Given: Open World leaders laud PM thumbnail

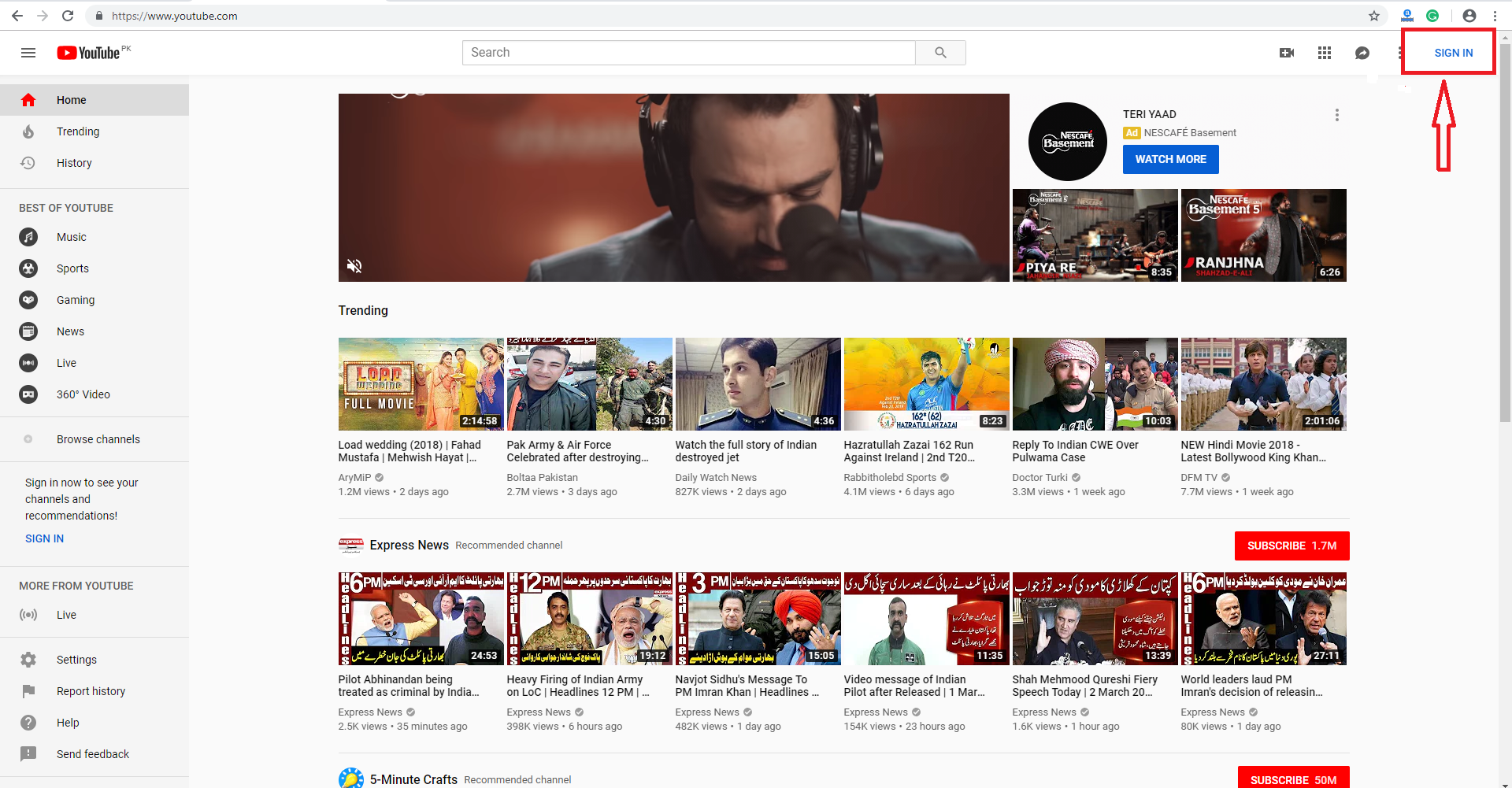Looking at the screenshot, I should coord(1263,619).
